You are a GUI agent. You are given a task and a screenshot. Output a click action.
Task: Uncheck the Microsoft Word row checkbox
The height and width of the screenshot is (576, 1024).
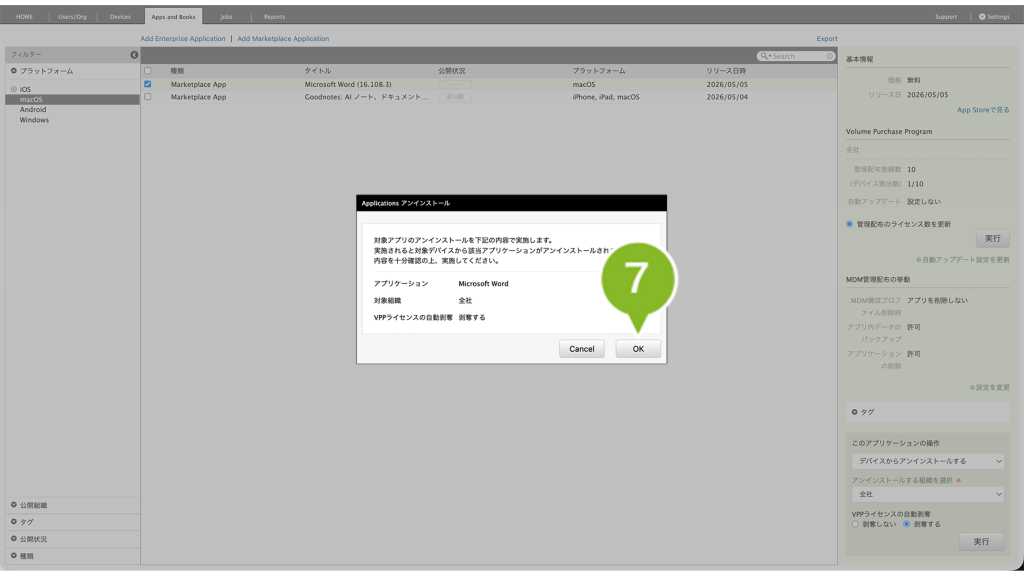148,84
